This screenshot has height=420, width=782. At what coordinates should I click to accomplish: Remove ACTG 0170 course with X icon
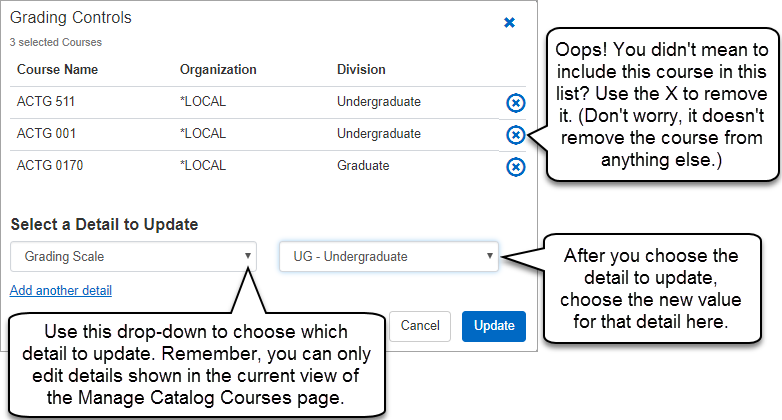coord(515,166)
